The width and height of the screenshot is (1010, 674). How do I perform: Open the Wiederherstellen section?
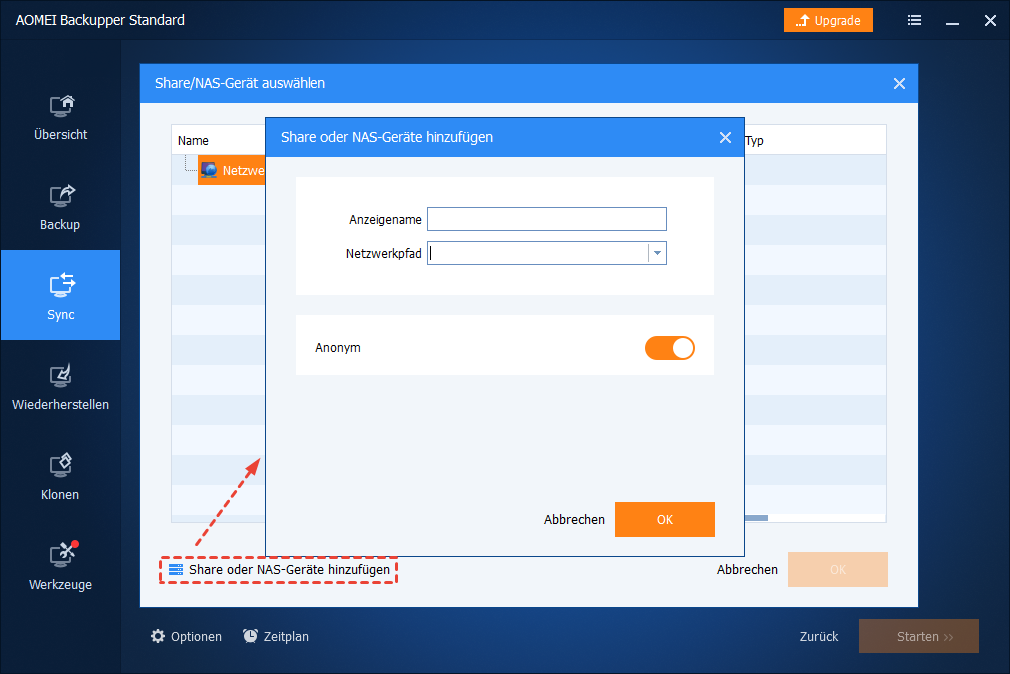pos(61,387)
